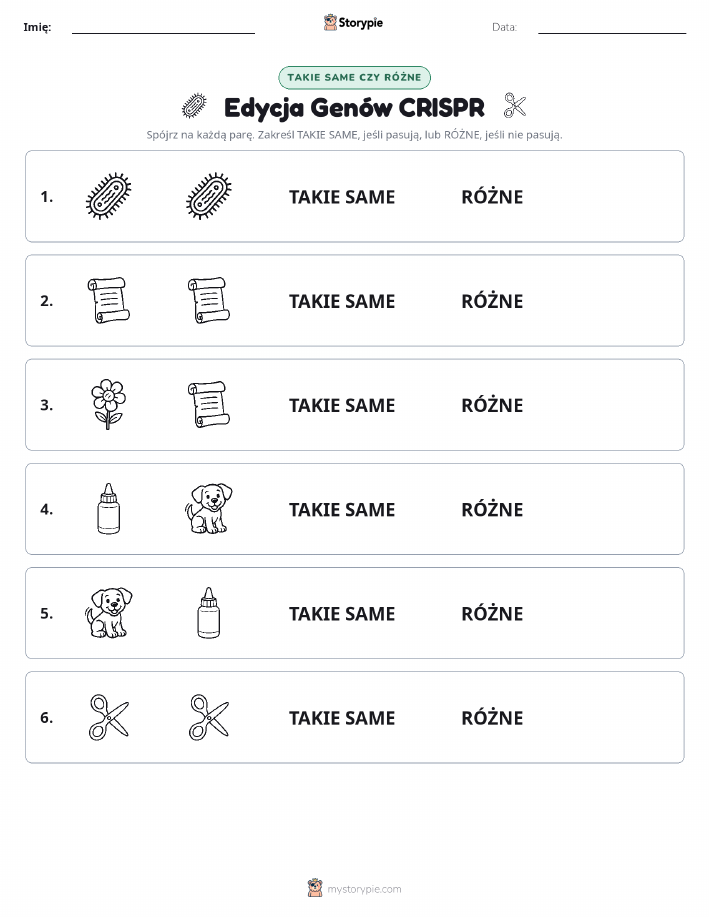Choose RÓŻNE for row 5
The width and height of the screenshot is (709, 917).
pos(492,613)
